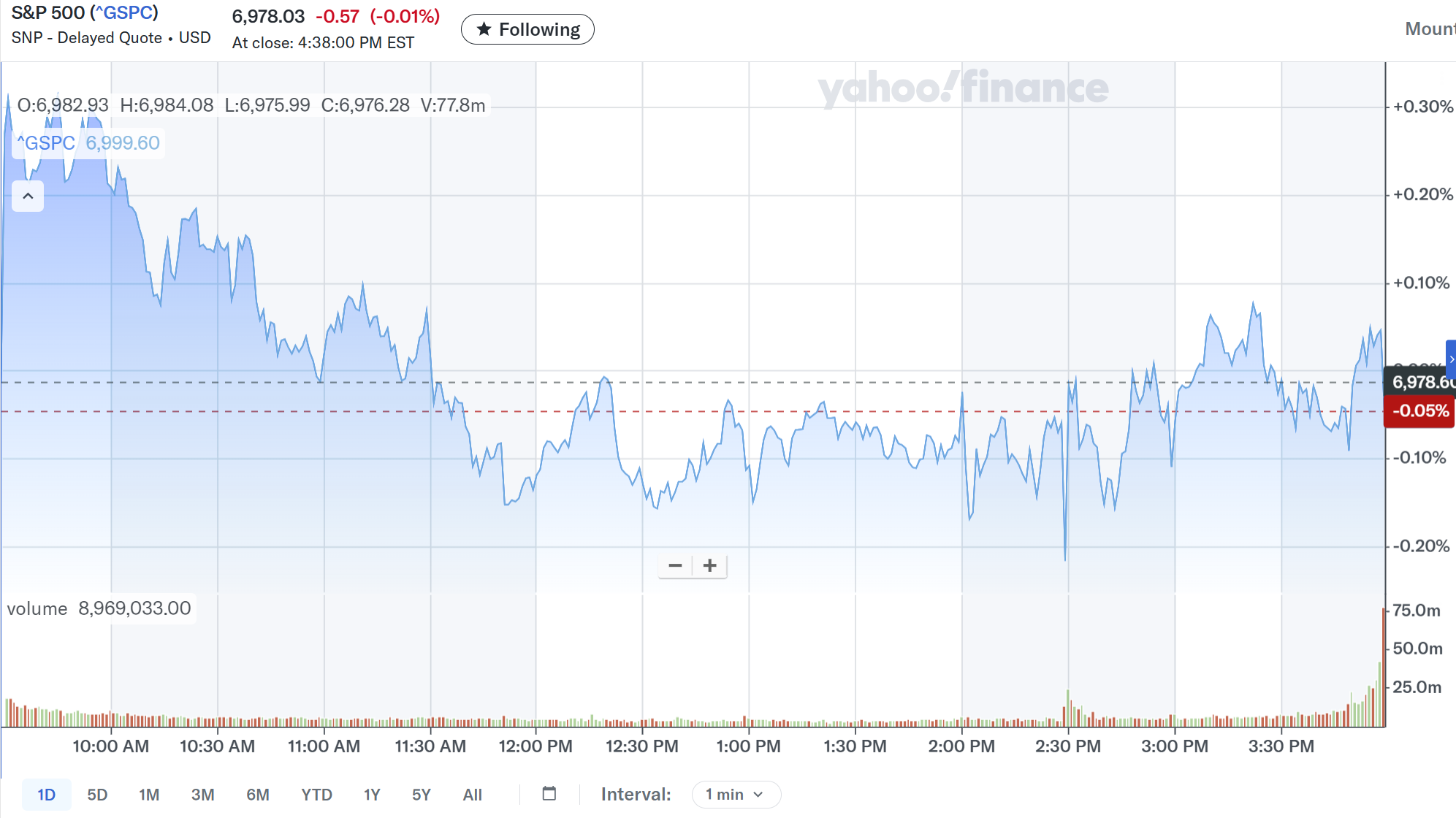Click the Mountain chart type selector
Viewport: 1456px width, 818px height.
[1430, 29]
